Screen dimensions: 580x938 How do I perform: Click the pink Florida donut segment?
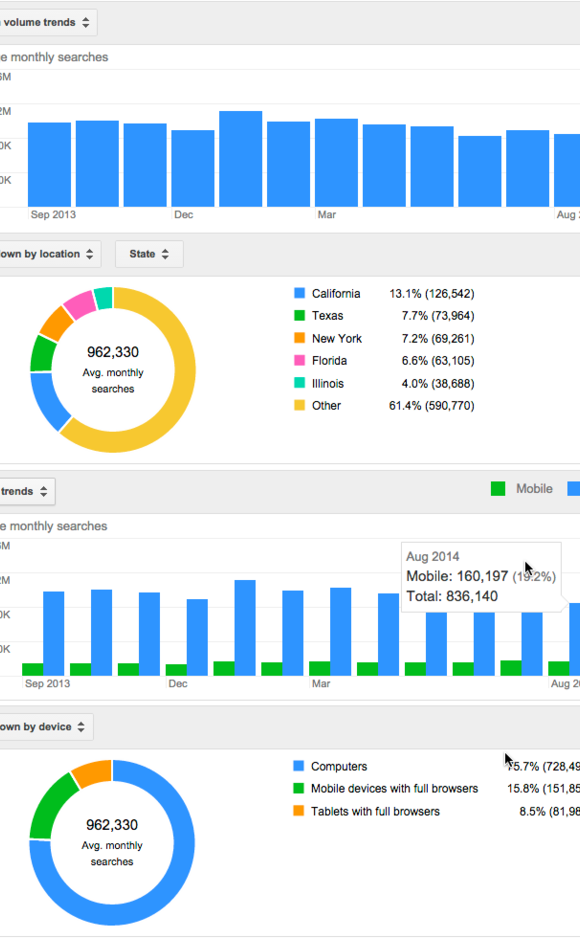(81, 304)
